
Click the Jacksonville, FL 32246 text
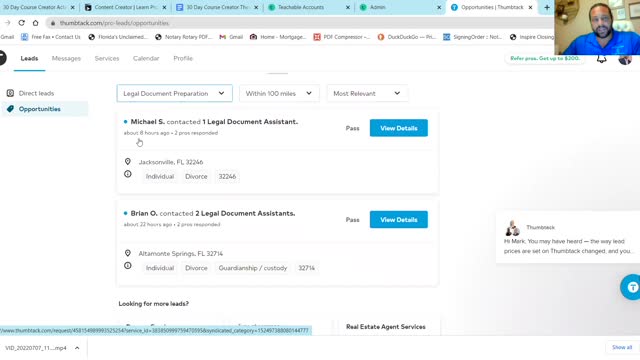171,162
